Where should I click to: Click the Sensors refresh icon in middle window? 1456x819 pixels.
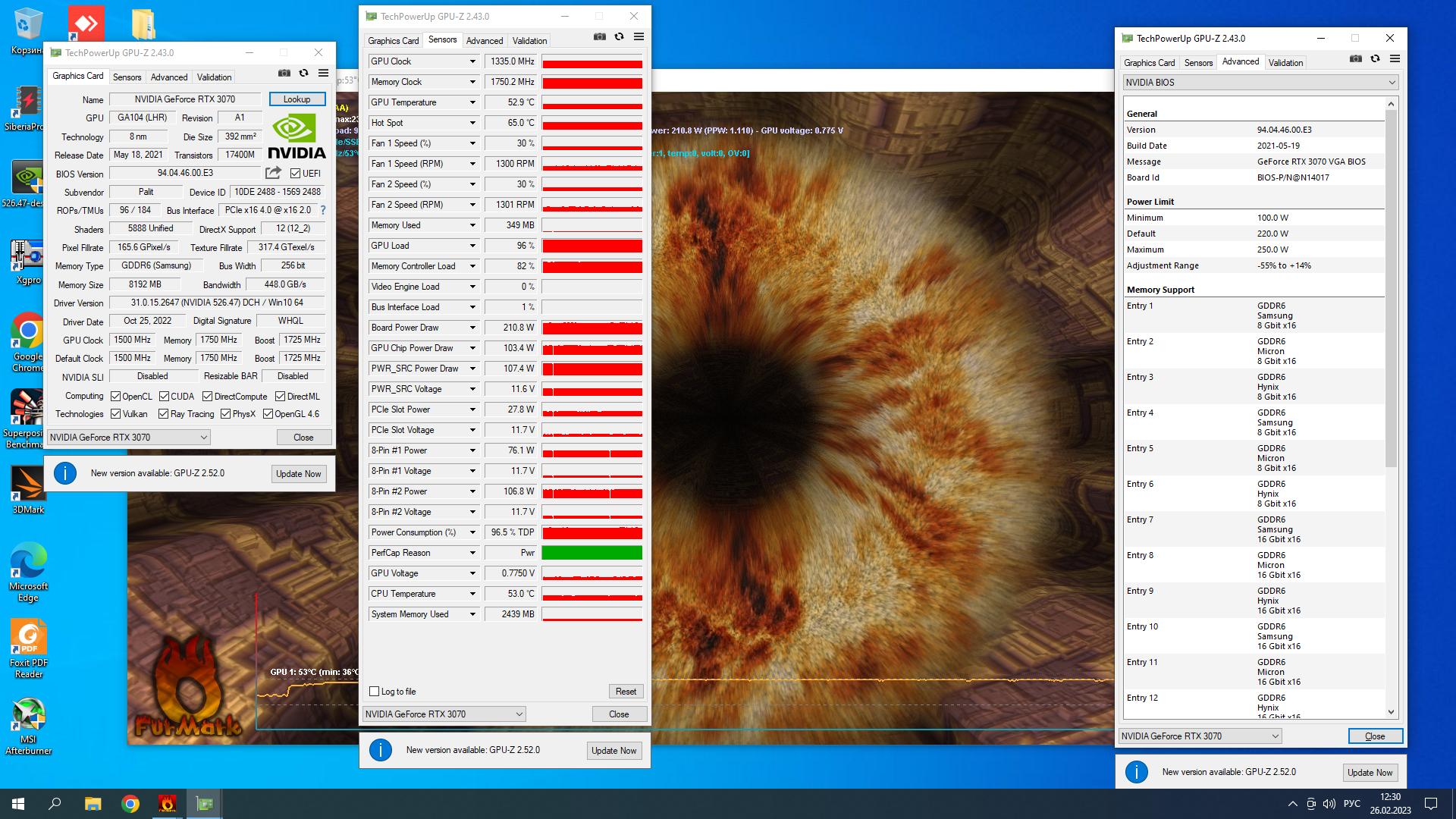619,37
